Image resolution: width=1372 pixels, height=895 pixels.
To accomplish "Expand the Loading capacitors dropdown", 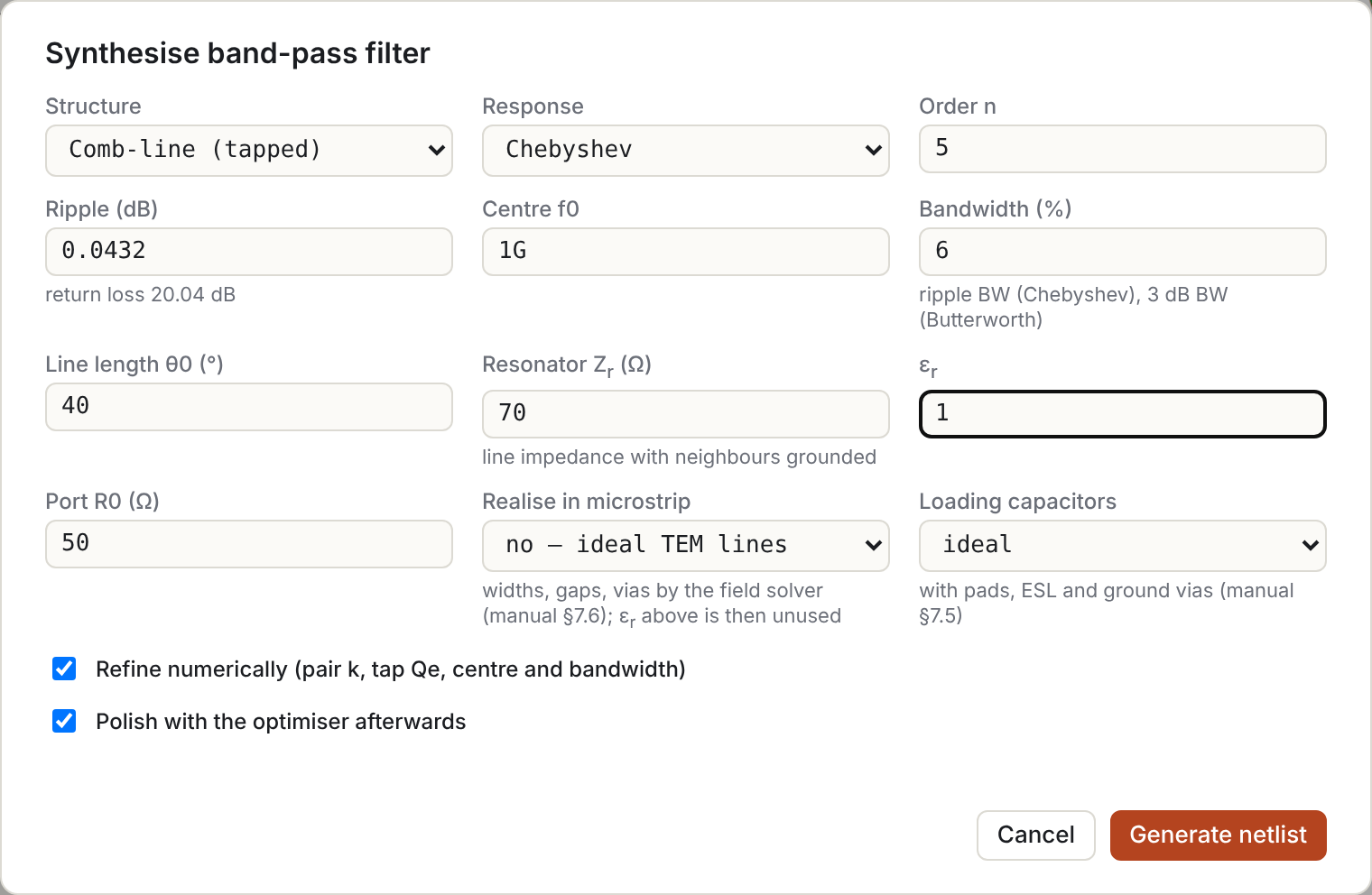I will [x=1123, y=545].
